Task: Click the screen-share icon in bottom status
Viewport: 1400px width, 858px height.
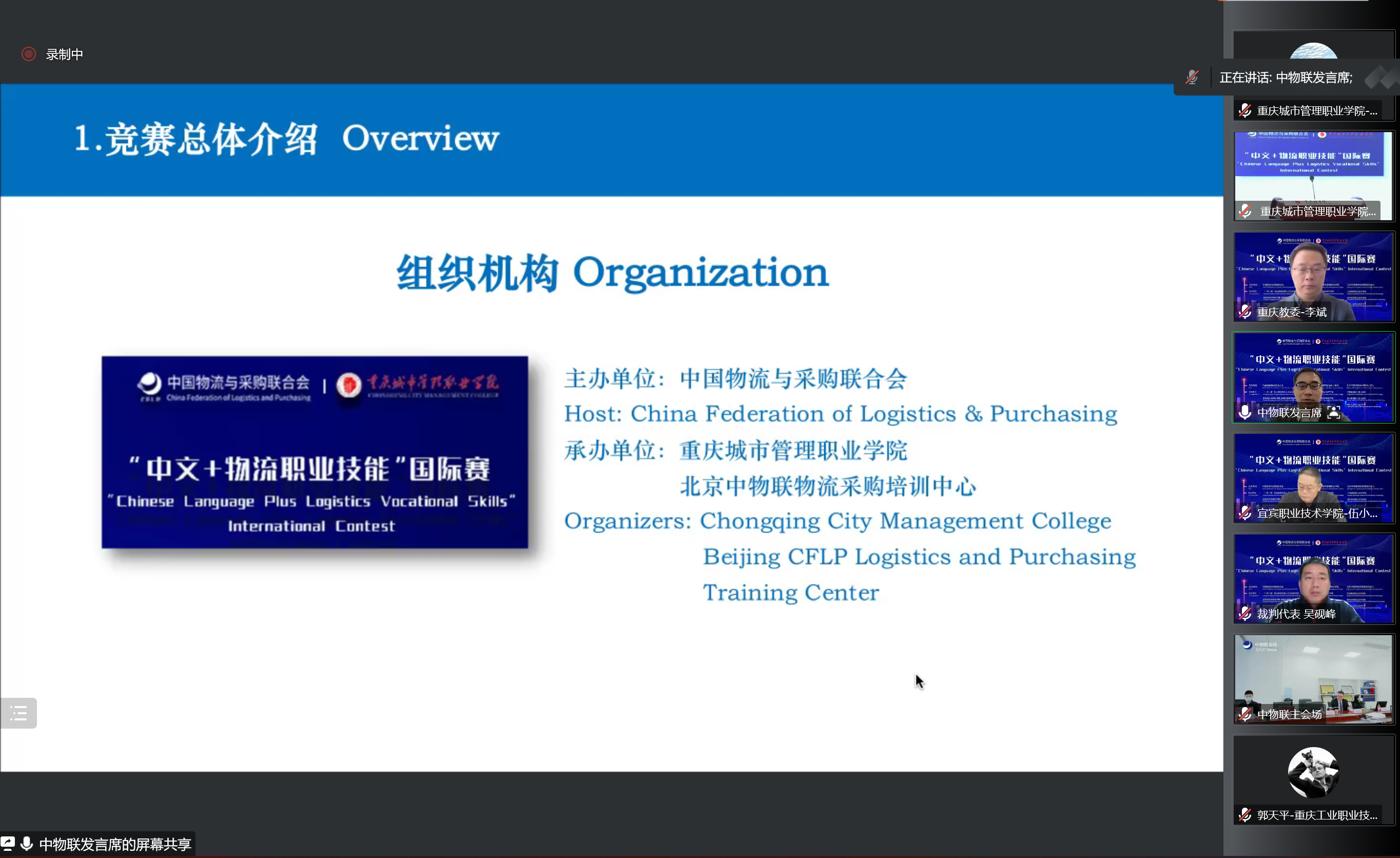Action: pos(8,843)
